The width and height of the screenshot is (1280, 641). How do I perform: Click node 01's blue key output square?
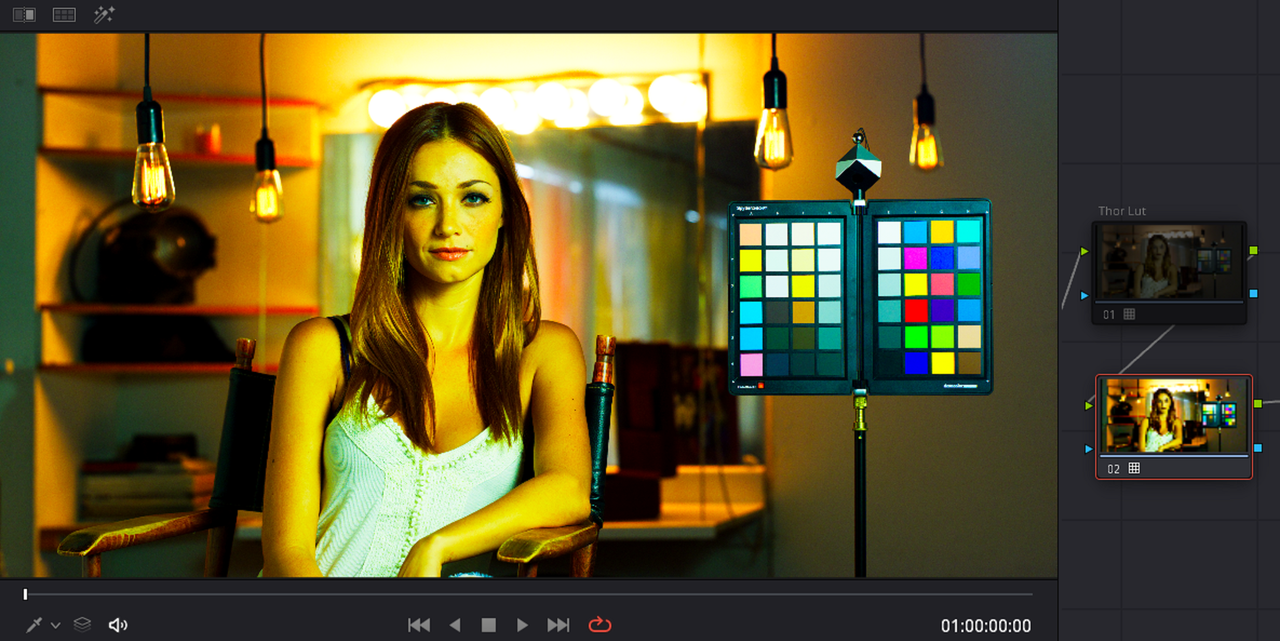1253,293
